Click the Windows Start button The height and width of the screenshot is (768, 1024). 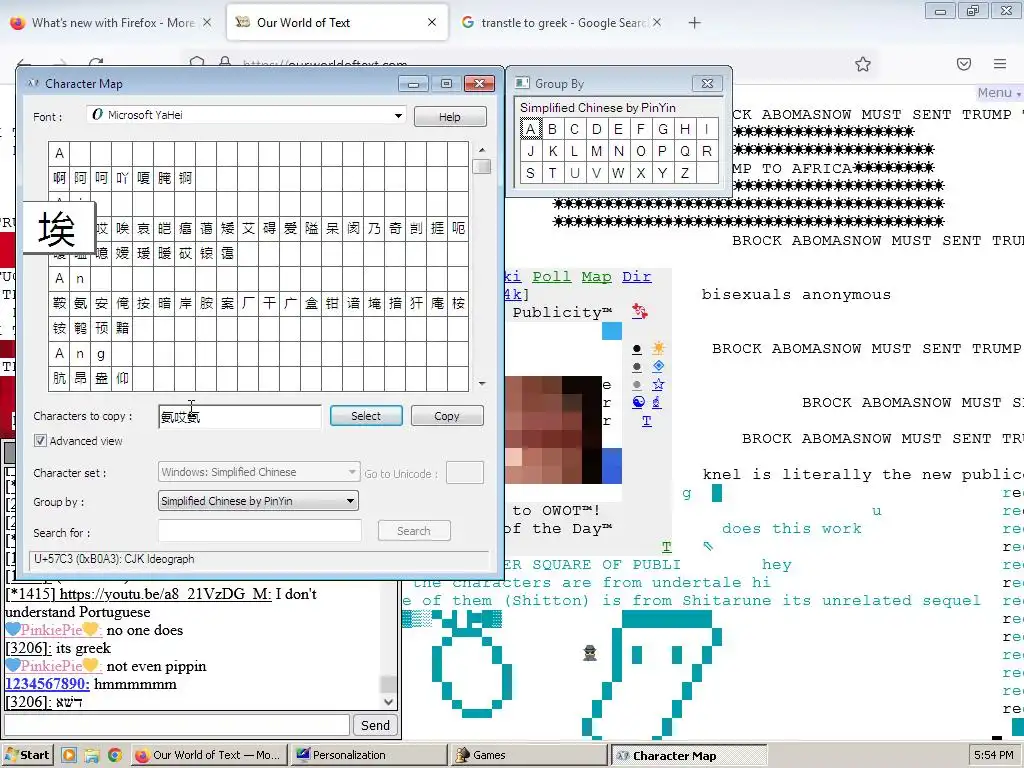27,755
